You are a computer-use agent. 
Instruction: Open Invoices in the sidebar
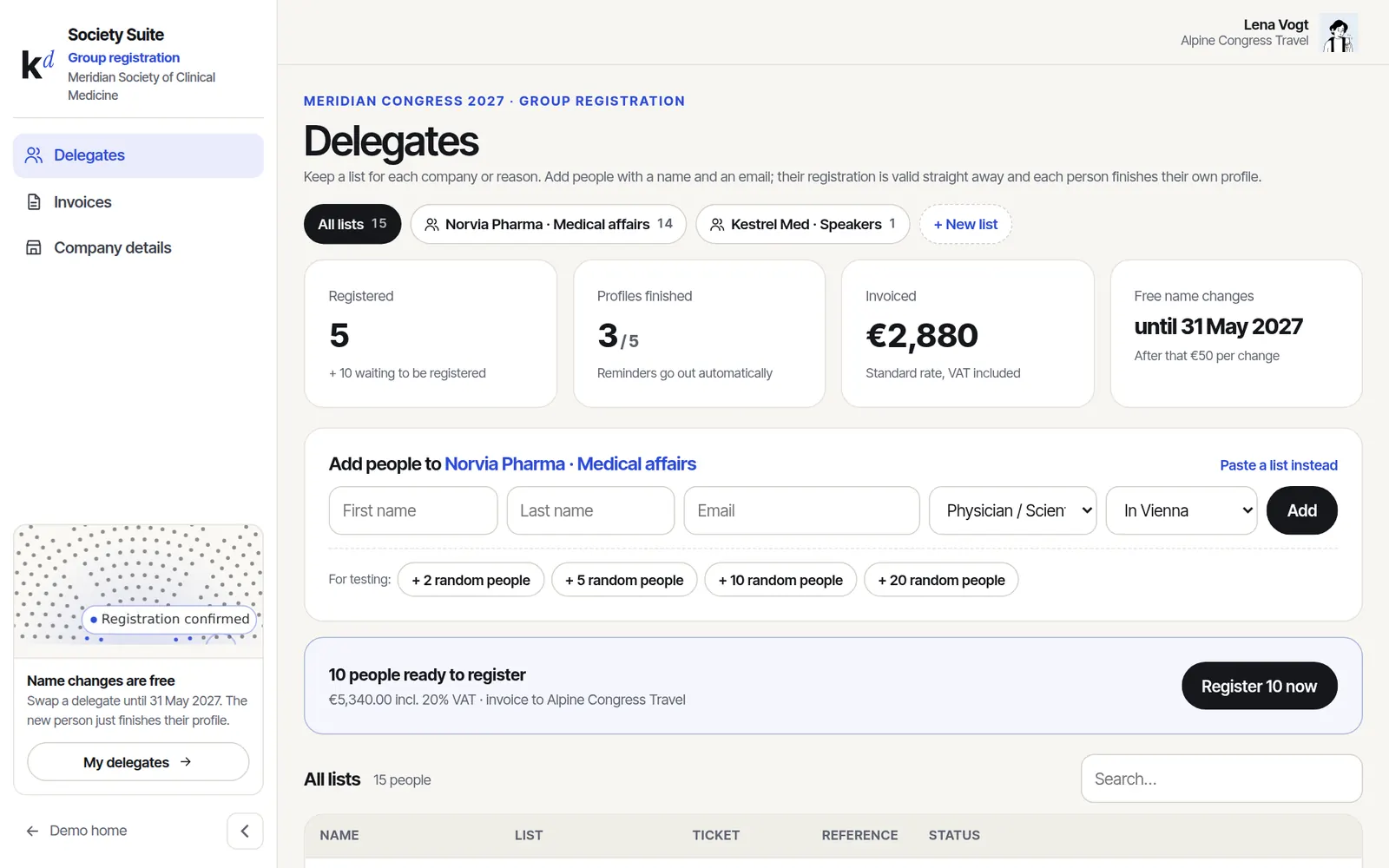tap(138, 202)
